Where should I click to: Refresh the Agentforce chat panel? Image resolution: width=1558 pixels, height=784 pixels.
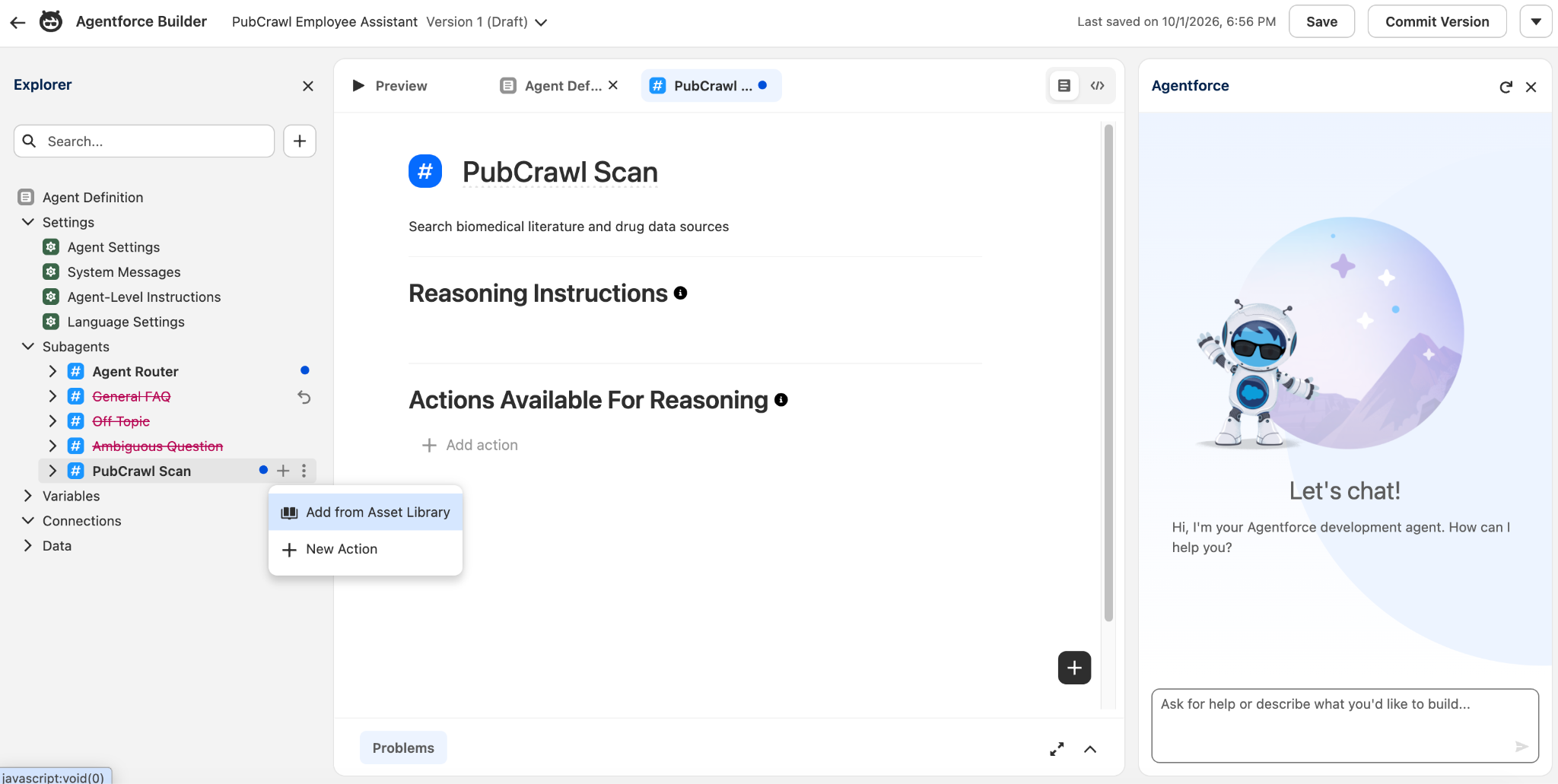pos(1506,87)
